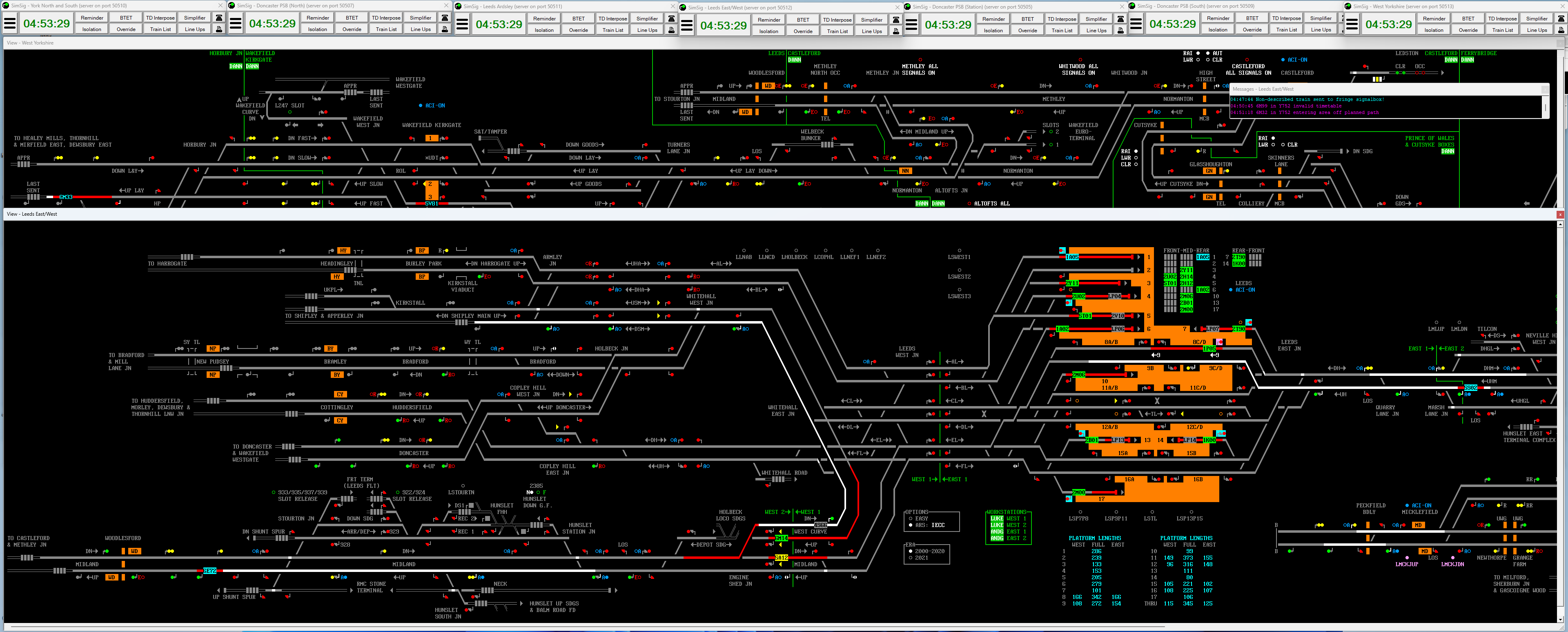The width and height of the screenshot is (1568, 632).
Task: Toggle LUKE WEST 2 workstation
Action: tap(996, 525)
